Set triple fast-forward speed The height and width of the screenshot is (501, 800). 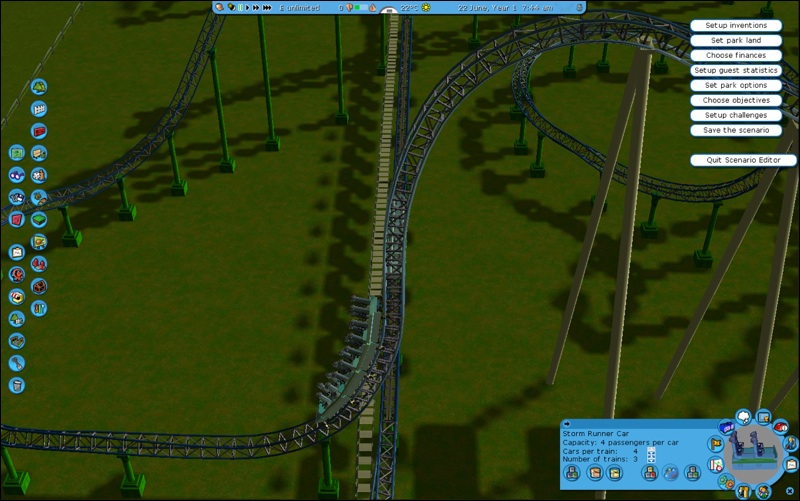pos(267,8)
